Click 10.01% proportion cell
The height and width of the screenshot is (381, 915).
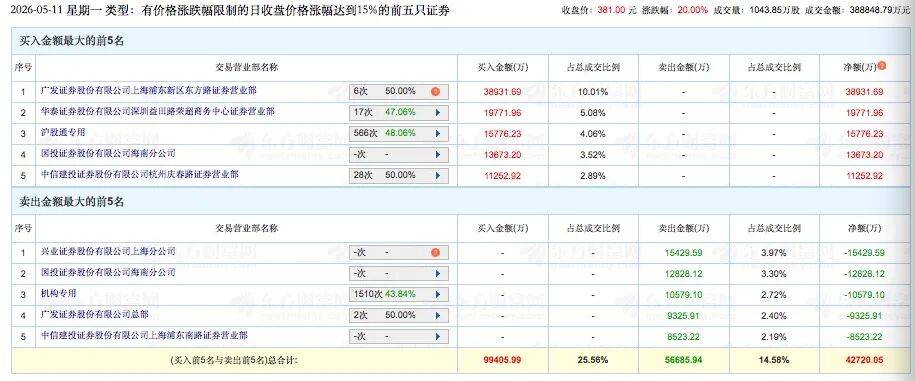pos(593,92)
